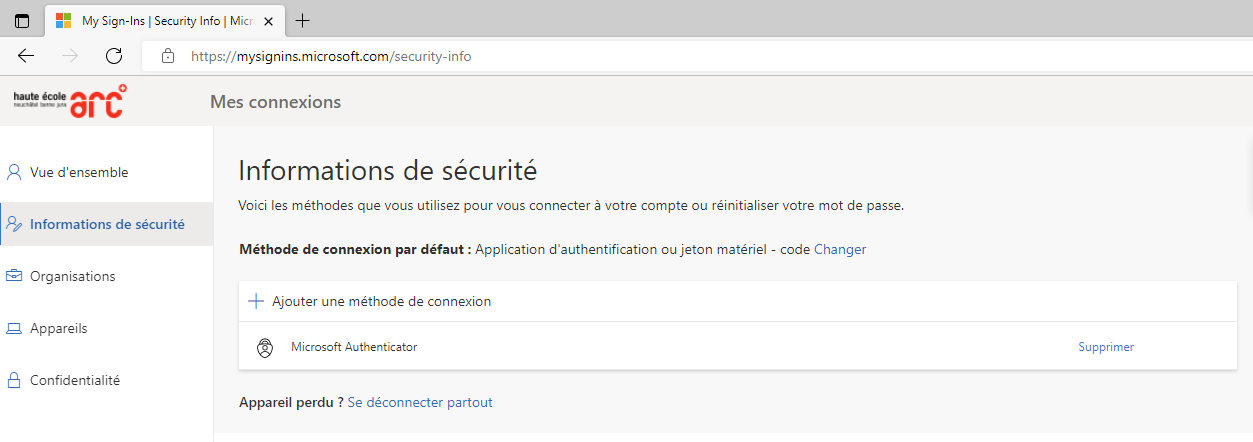Select Informations de sécurité sidebar item
The image size is (1253, 442).
[x=106, y=224]
